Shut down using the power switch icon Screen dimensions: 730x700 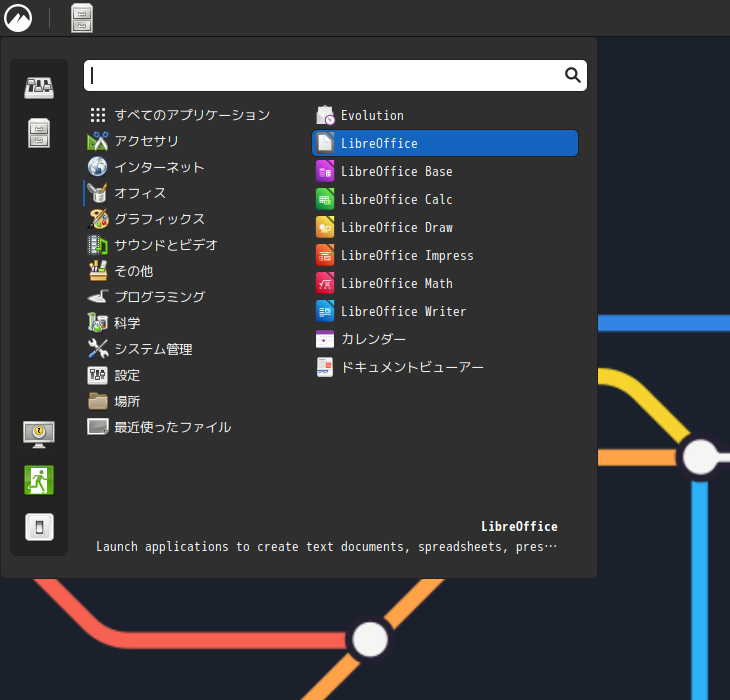pos(39,527)
